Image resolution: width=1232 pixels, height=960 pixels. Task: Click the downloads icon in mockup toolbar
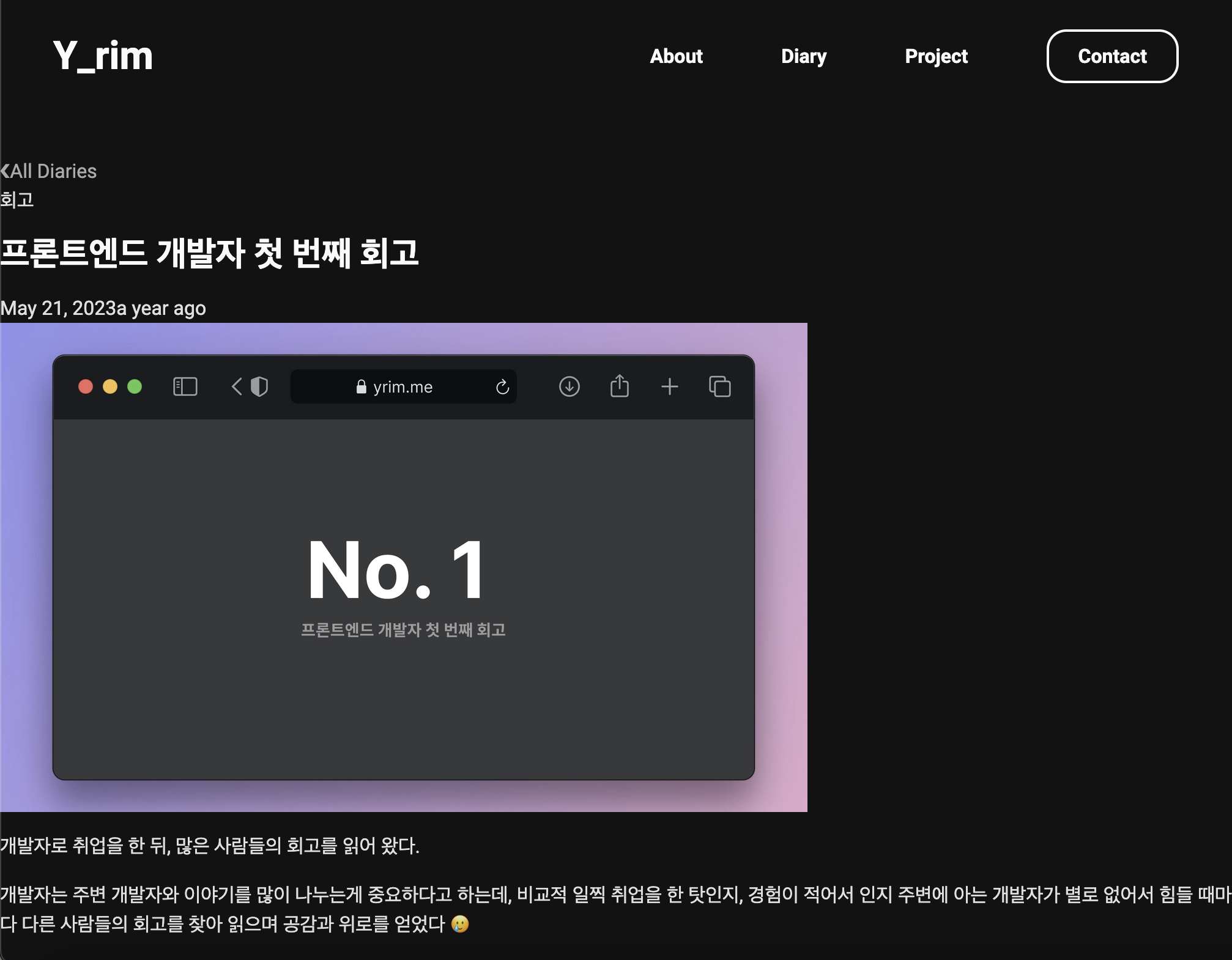pos(569,386)
